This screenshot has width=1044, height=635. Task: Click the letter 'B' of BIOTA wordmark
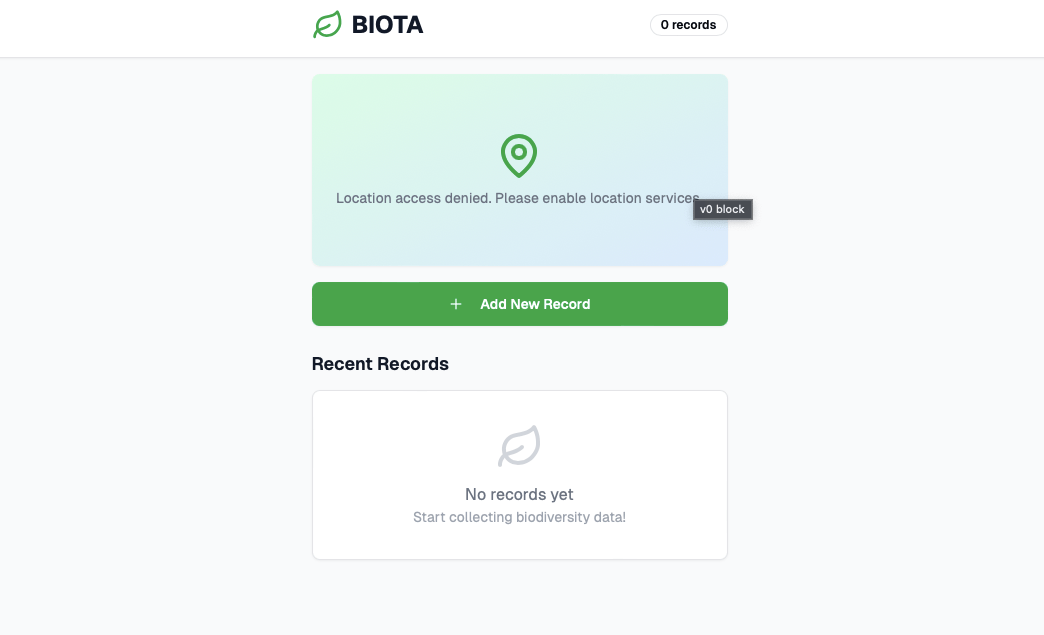tap(361, 25)
